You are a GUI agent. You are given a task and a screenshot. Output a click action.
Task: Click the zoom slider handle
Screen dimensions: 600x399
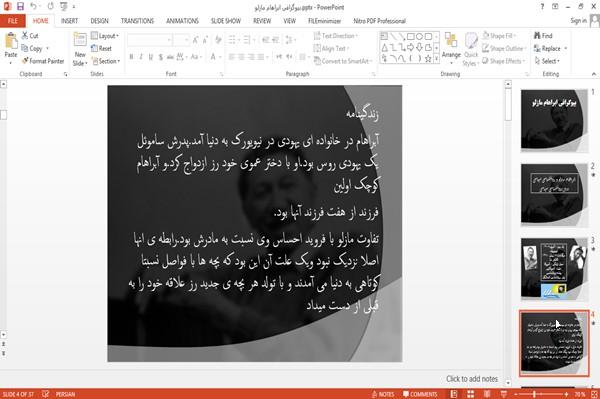click(x=534, y=394)
